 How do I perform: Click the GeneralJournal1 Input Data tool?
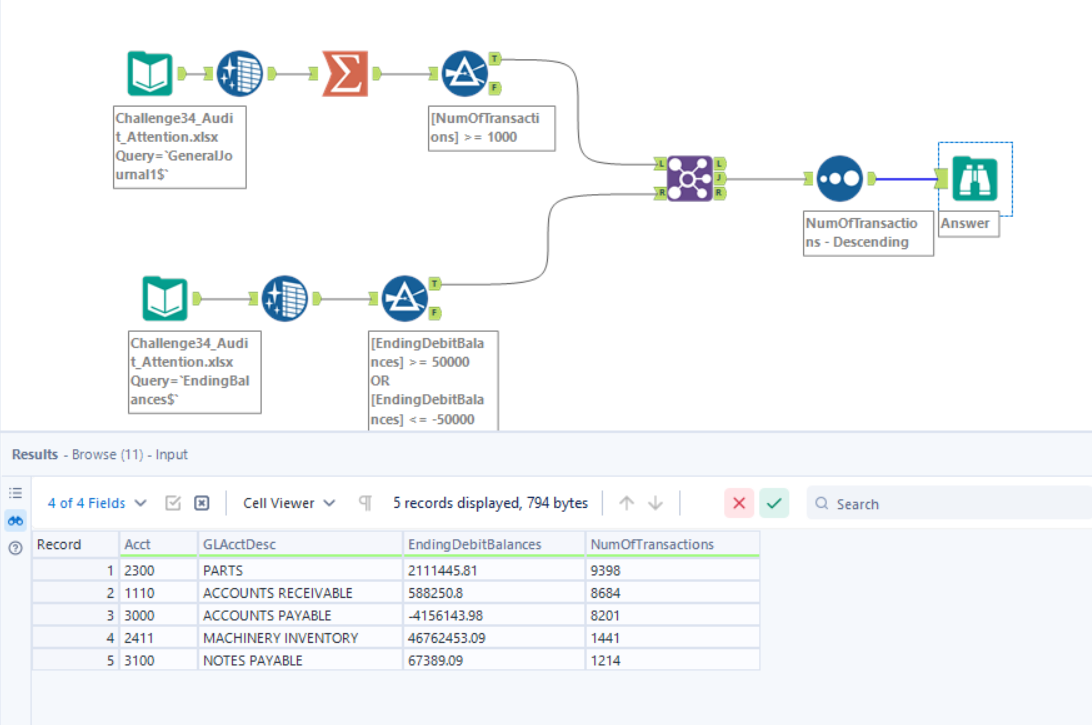[150, 74]
